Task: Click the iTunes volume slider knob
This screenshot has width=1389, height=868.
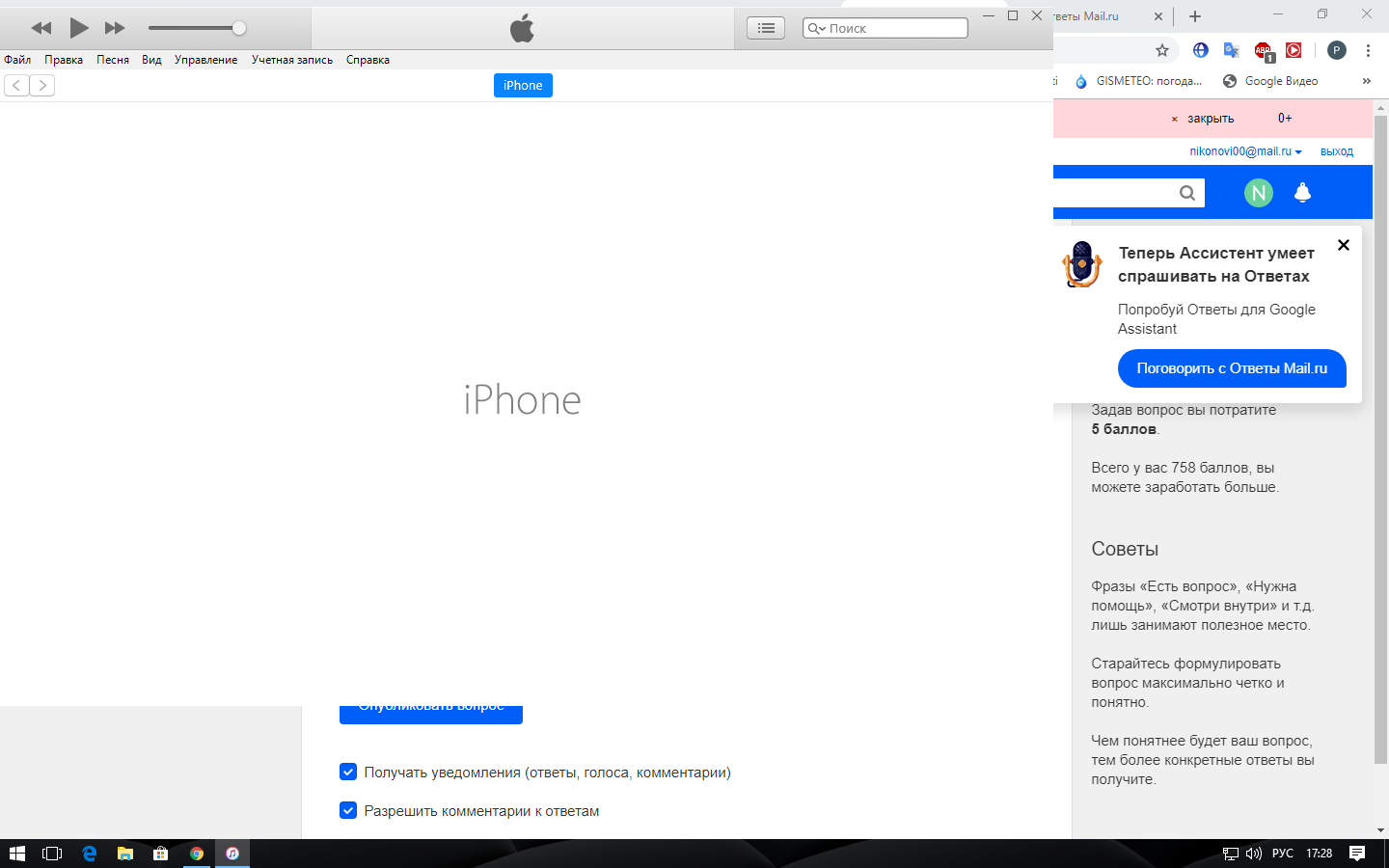Action: pyautogui.click(x=239, y=28)
